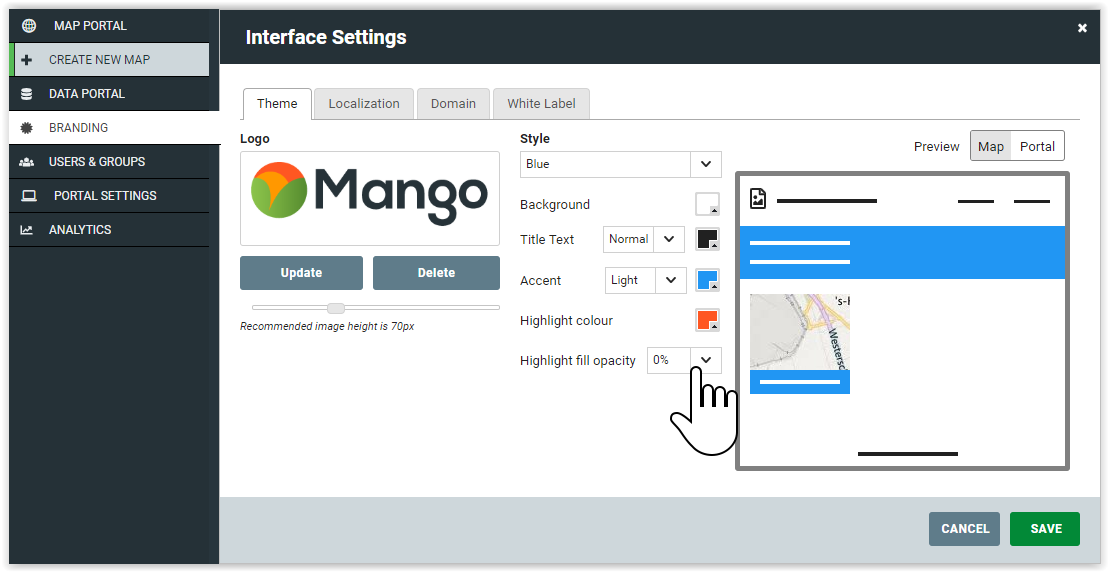Click the image file icon in preview
Screen dimensions: 1109x572
[757, 199]
